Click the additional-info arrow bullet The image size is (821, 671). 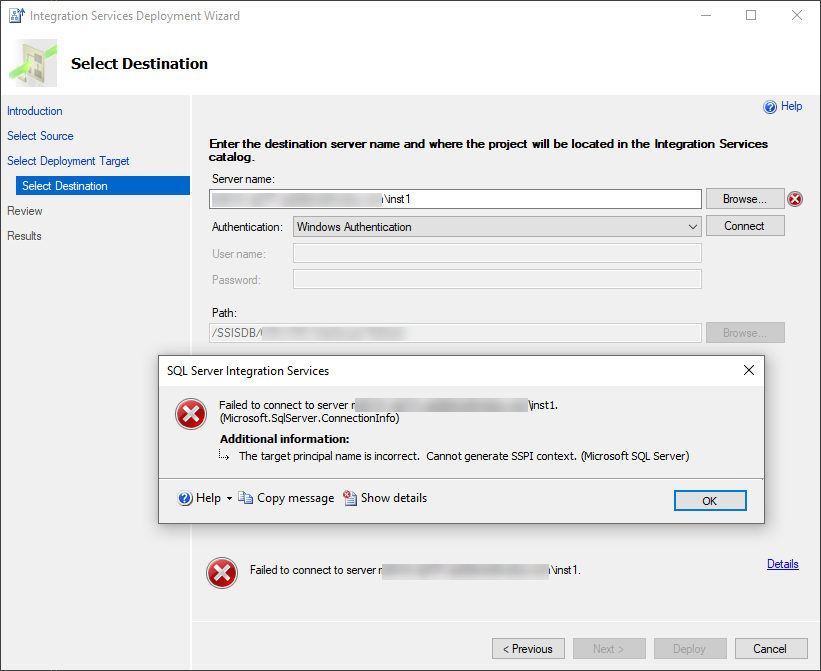pyautogui.click(x=224, y=455)
